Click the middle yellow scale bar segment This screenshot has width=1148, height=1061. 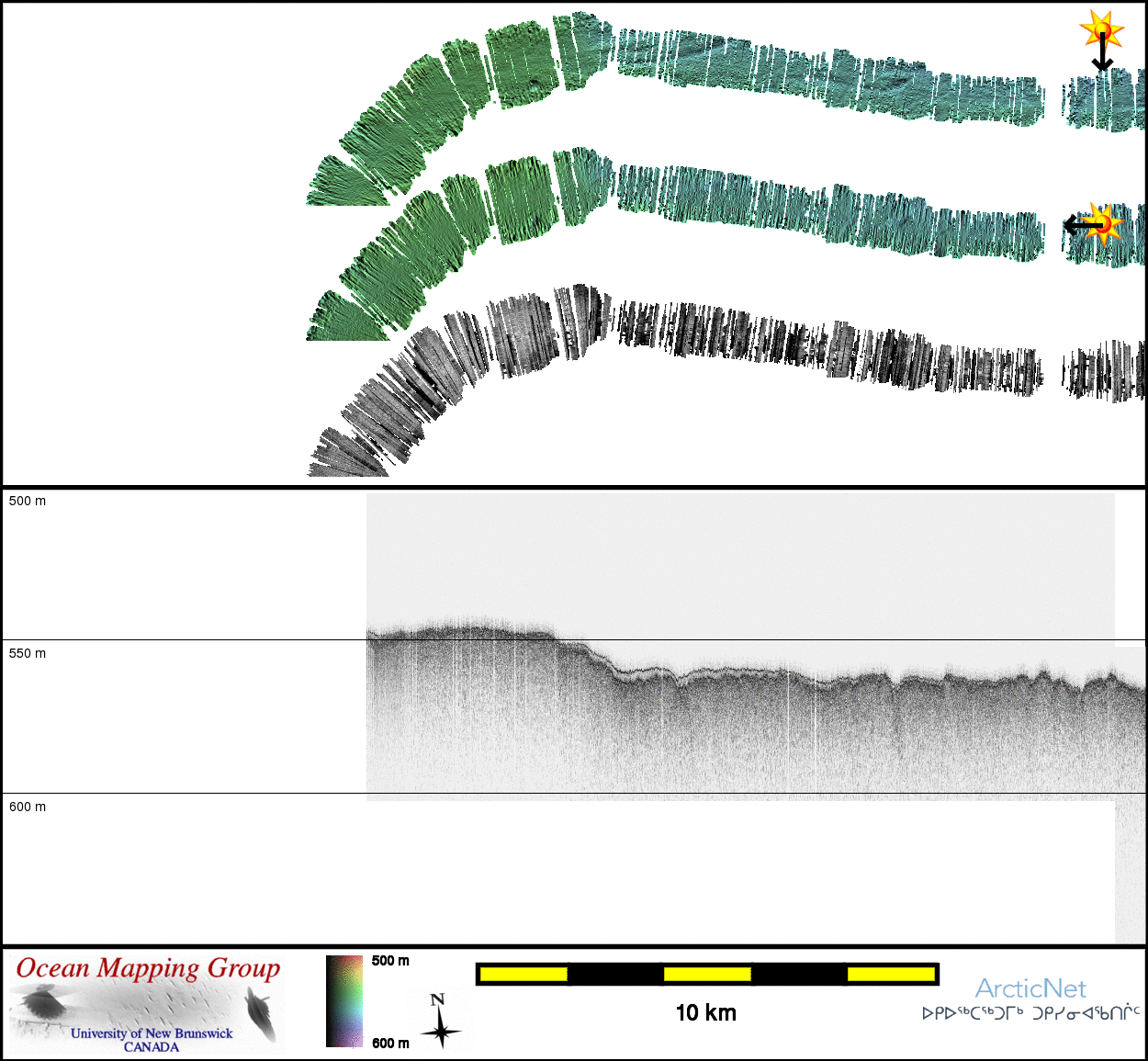click(707, 974)
